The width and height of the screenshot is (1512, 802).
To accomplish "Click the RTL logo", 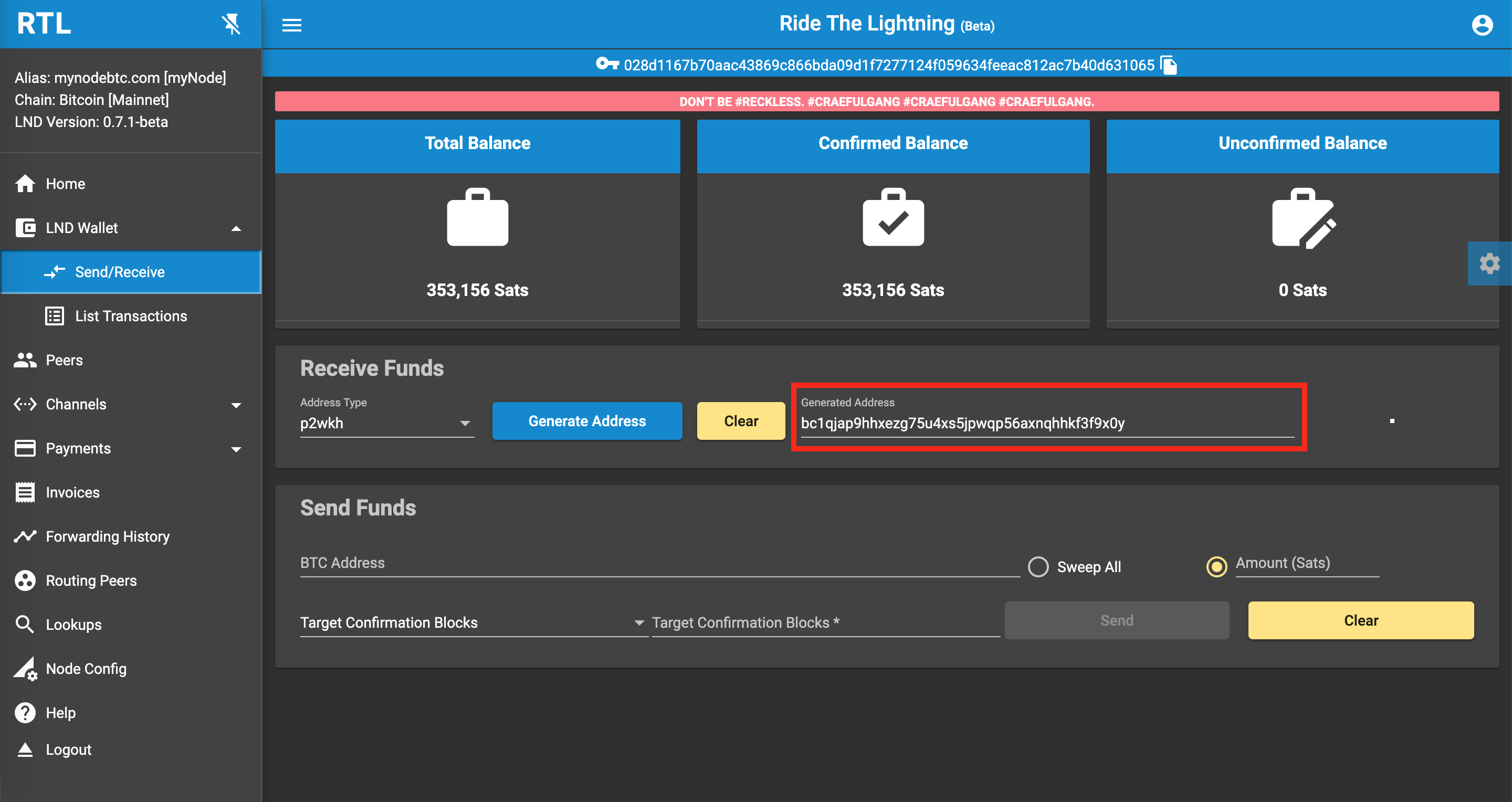I will pyautogui.click(x=44, y=24).
